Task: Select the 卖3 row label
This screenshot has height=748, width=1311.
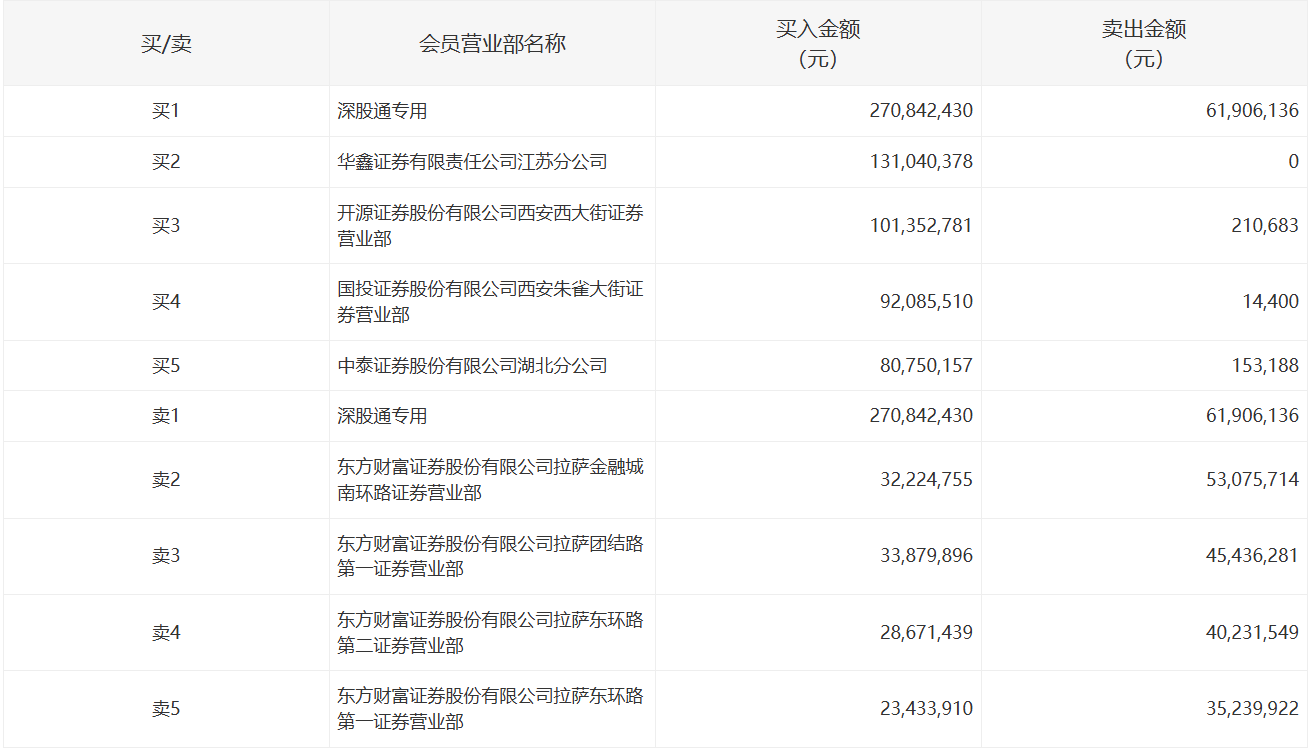Action: click(166, 556)
